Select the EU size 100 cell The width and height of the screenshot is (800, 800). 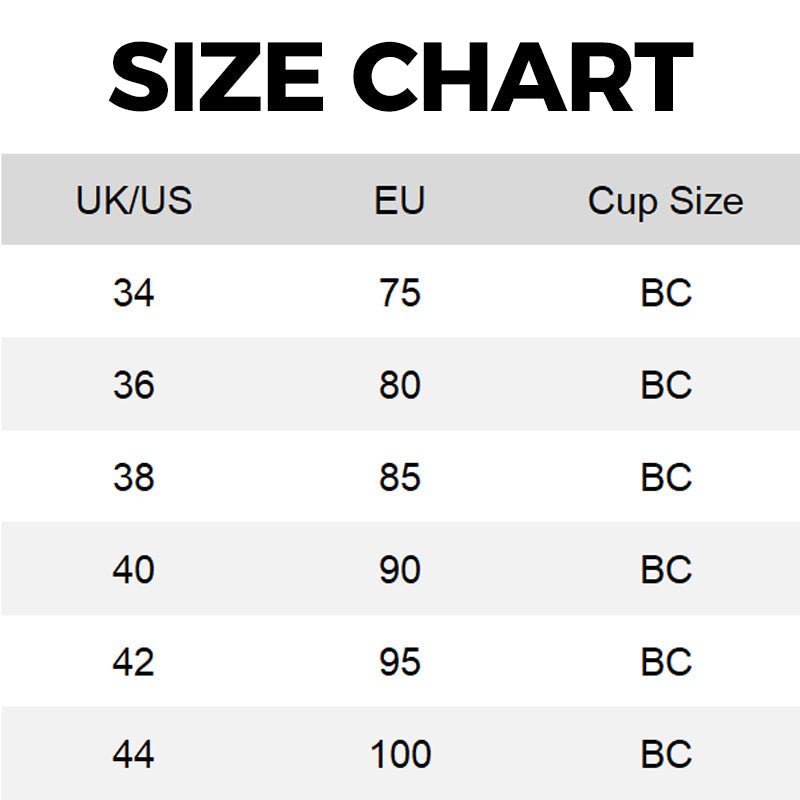(x=400, y=754)
